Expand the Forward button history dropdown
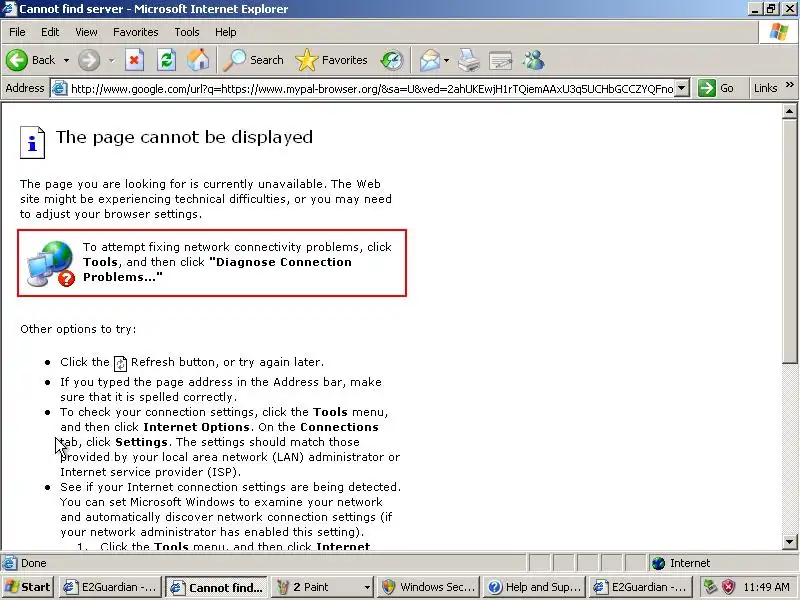Screen dimensions: 800x600 [111, 60]
